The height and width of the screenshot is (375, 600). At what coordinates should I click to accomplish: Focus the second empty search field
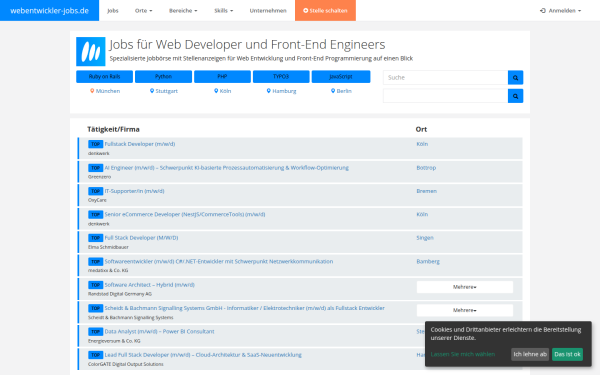445,96
